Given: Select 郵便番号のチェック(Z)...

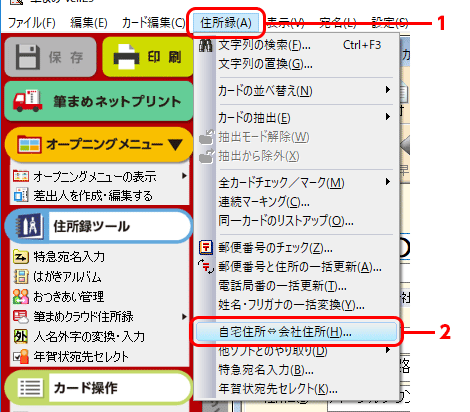Looking at the screenshot, I should (x=297, y=247).
